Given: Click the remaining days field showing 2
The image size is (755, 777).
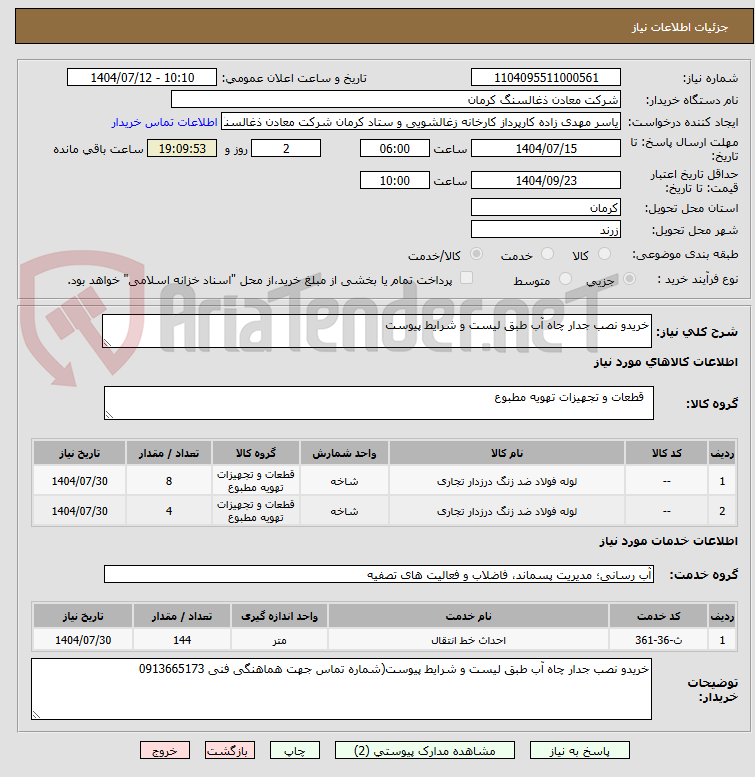Looking at the screenshot, I should pos(286,149).
